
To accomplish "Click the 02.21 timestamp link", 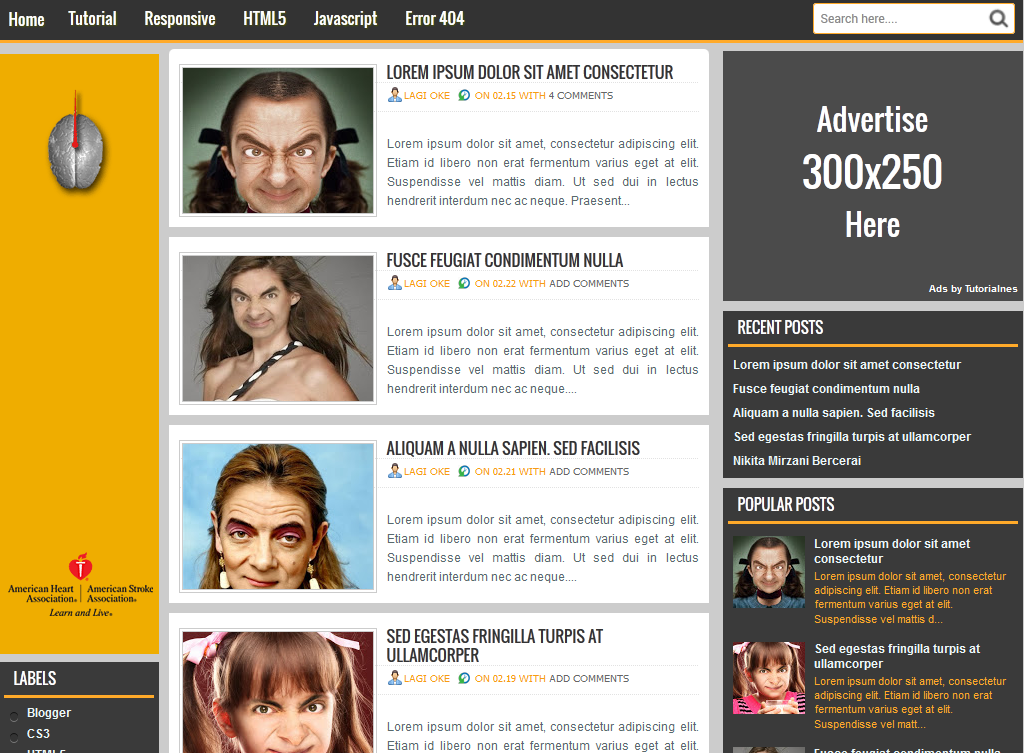I will coord(504,472).
